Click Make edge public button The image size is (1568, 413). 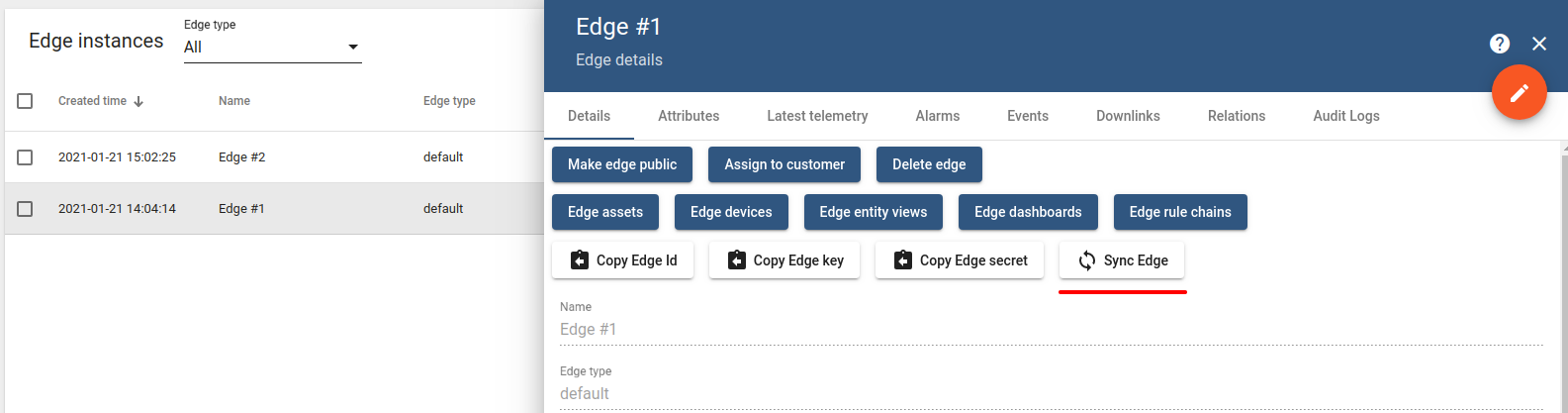[x=622, y=164]
